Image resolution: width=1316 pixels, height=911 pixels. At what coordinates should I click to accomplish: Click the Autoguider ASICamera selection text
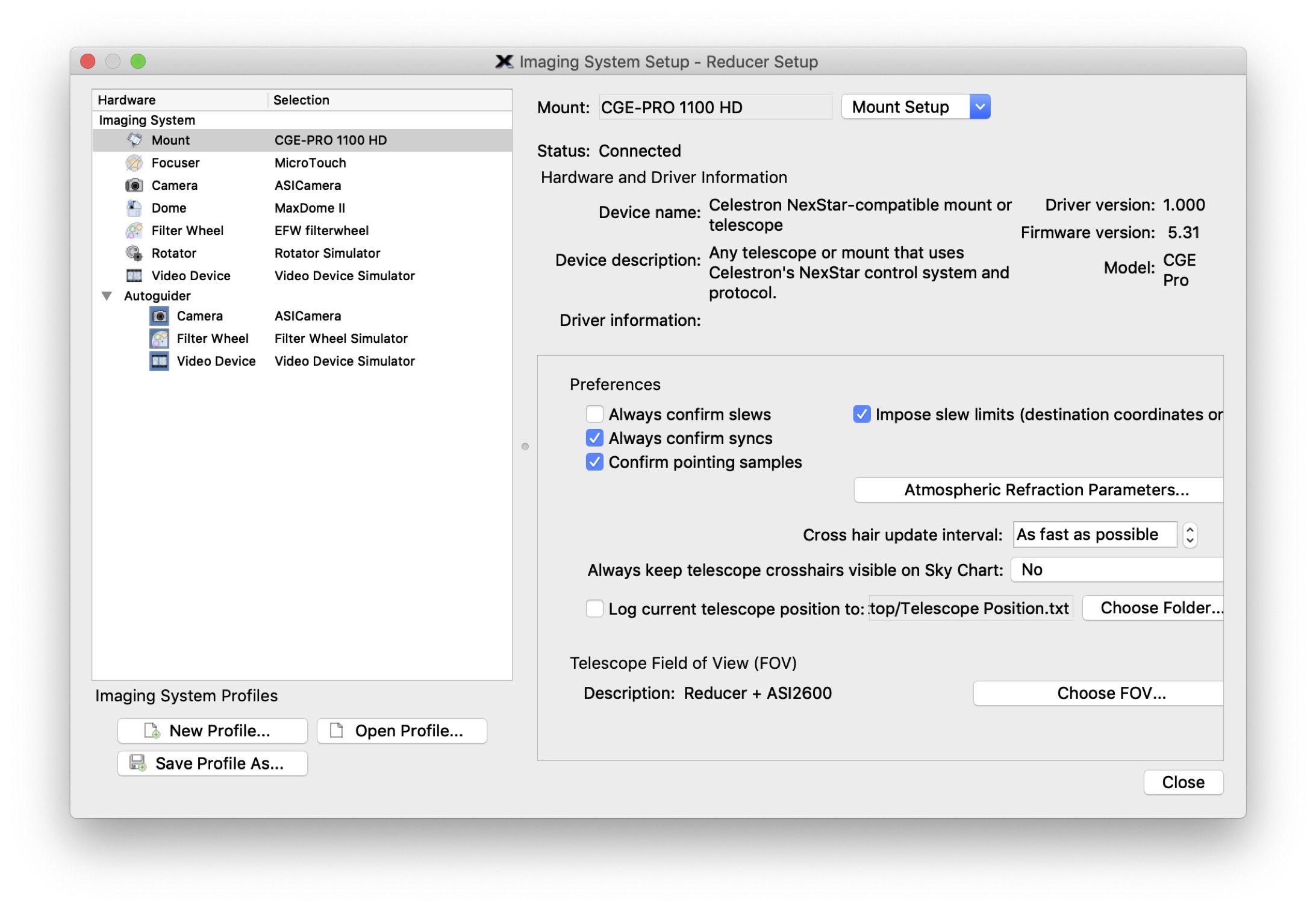point(308,316)
